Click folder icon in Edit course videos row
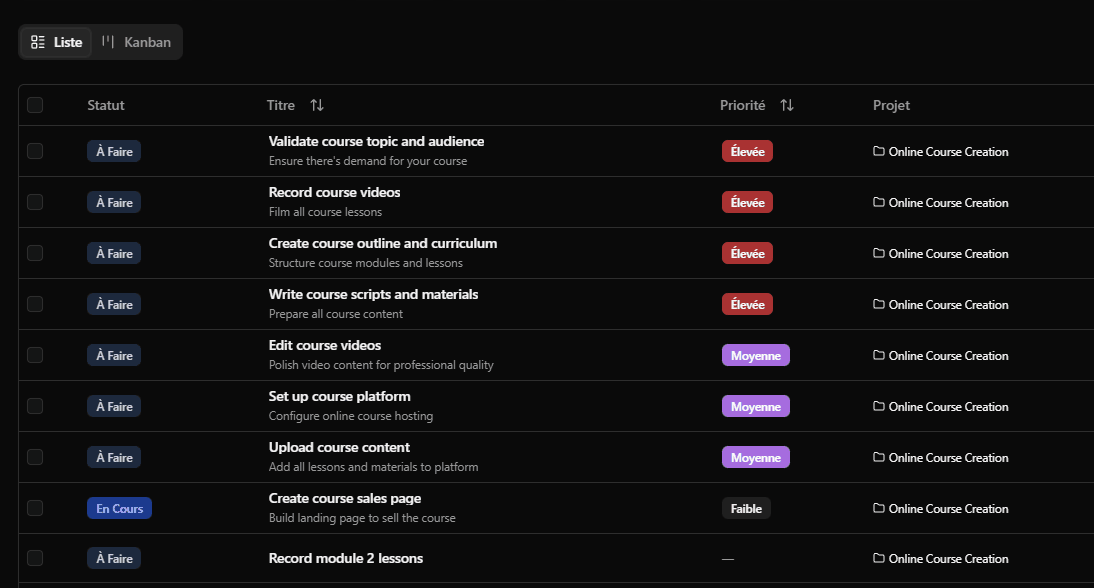 (x=879, y=356)
